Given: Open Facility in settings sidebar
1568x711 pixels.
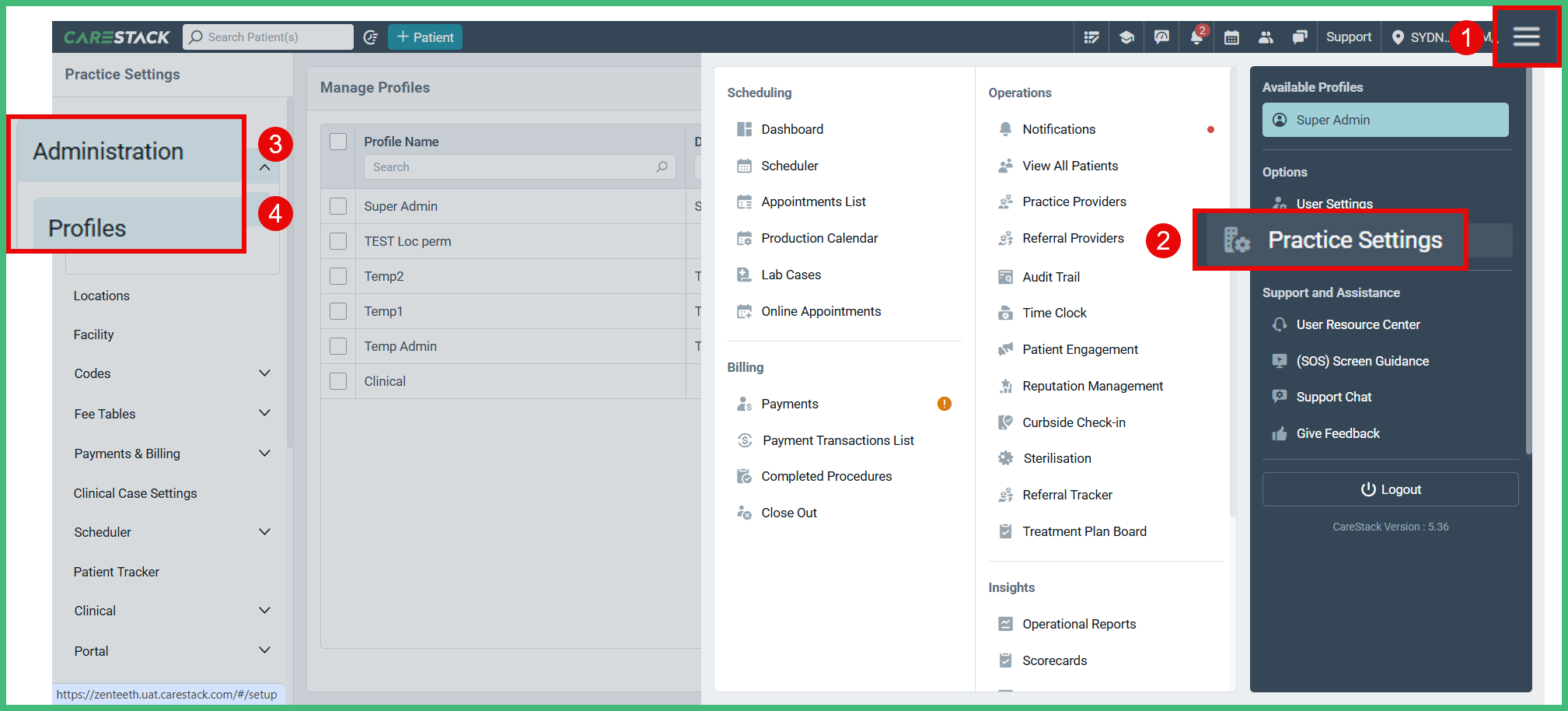Looking at the screenshot, I should point(94,334).
